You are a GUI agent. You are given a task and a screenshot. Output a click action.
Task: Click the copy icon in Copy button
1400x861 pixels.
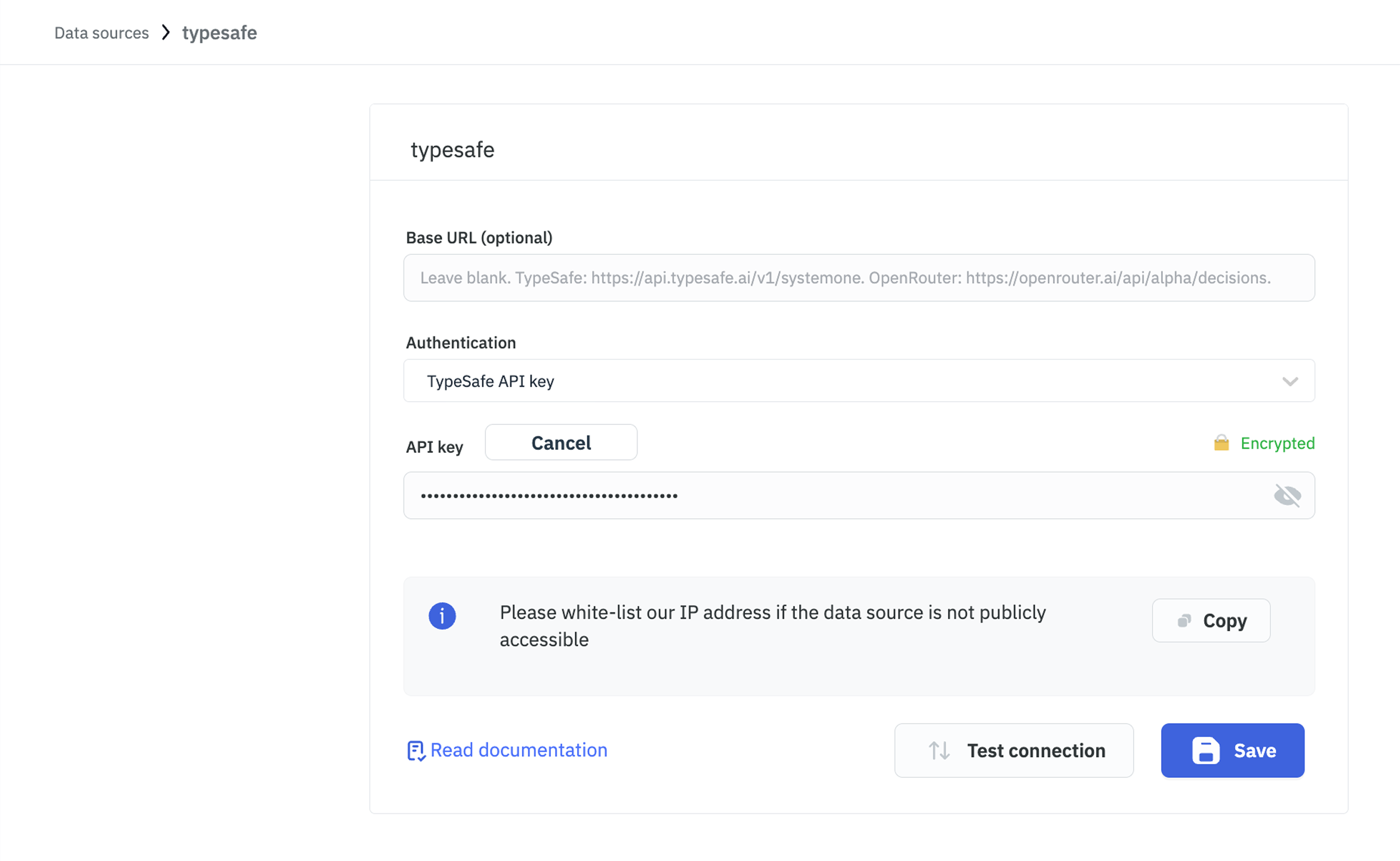tap(1184, 621)
